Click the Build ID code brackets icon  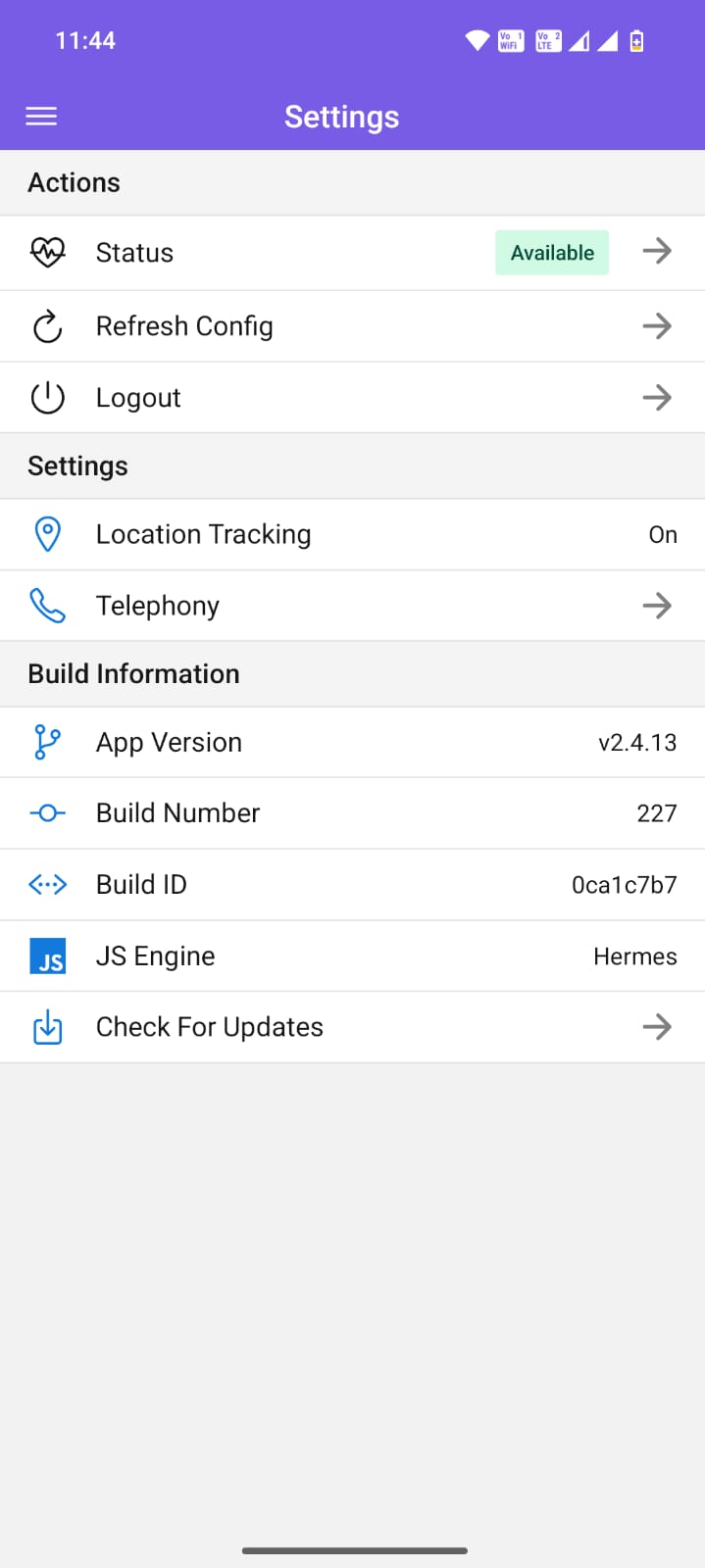tap(47, 884)
